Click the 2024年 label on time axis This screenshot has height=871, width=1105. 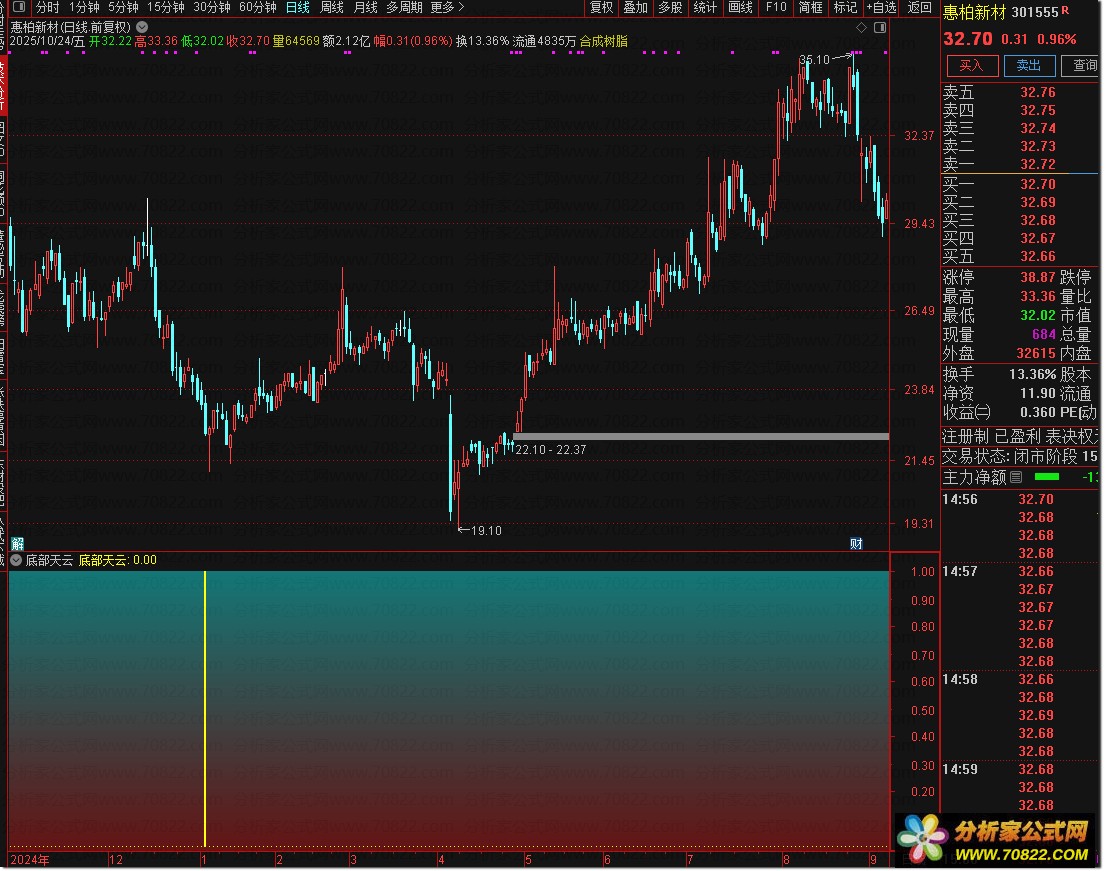coord(30,860)
